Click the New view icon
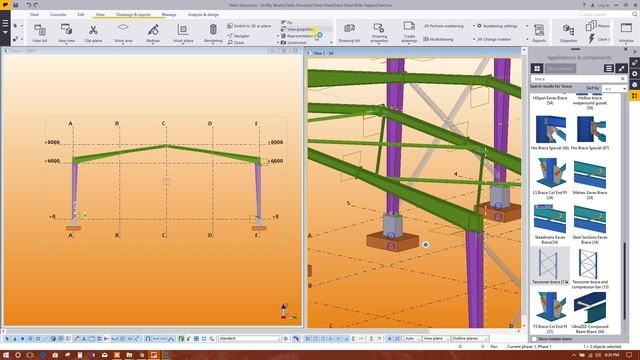The width and height of the screenshot is (640, 360). click(x=66, y=30)
